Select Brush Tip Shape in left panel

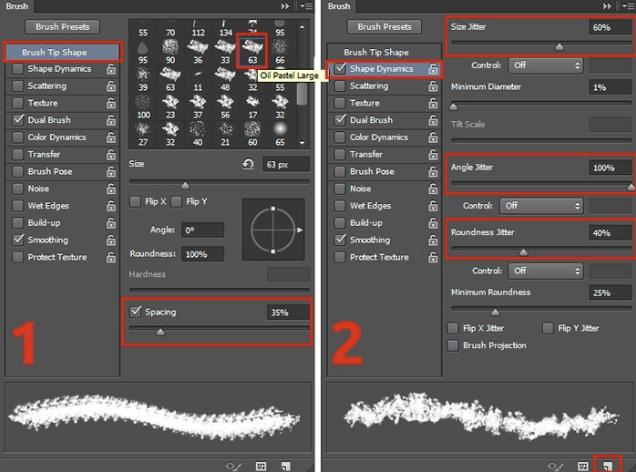pos(62,52)
